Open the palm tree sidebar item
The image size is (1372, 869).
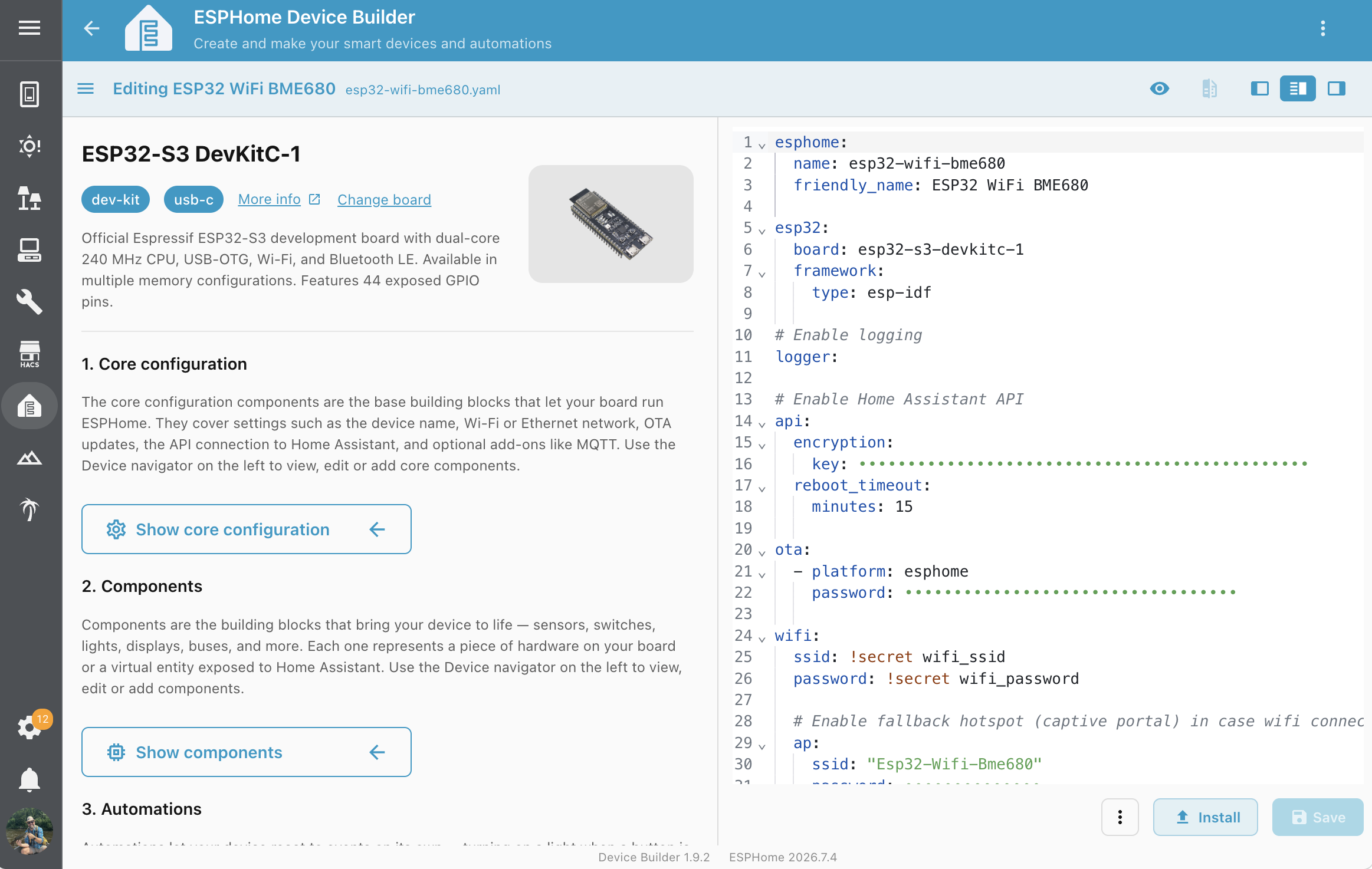pos(29,509)
